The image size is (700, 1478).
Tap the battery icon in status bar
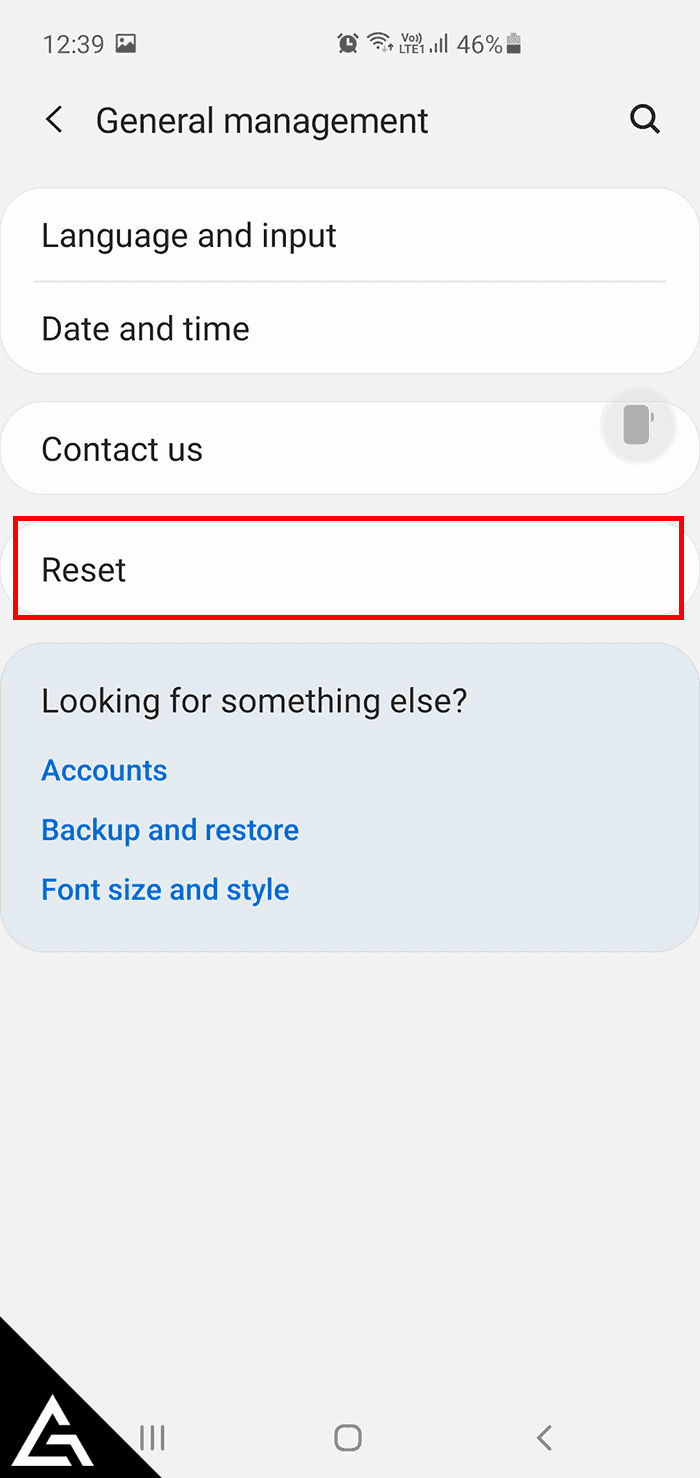(x=514, y=43)
